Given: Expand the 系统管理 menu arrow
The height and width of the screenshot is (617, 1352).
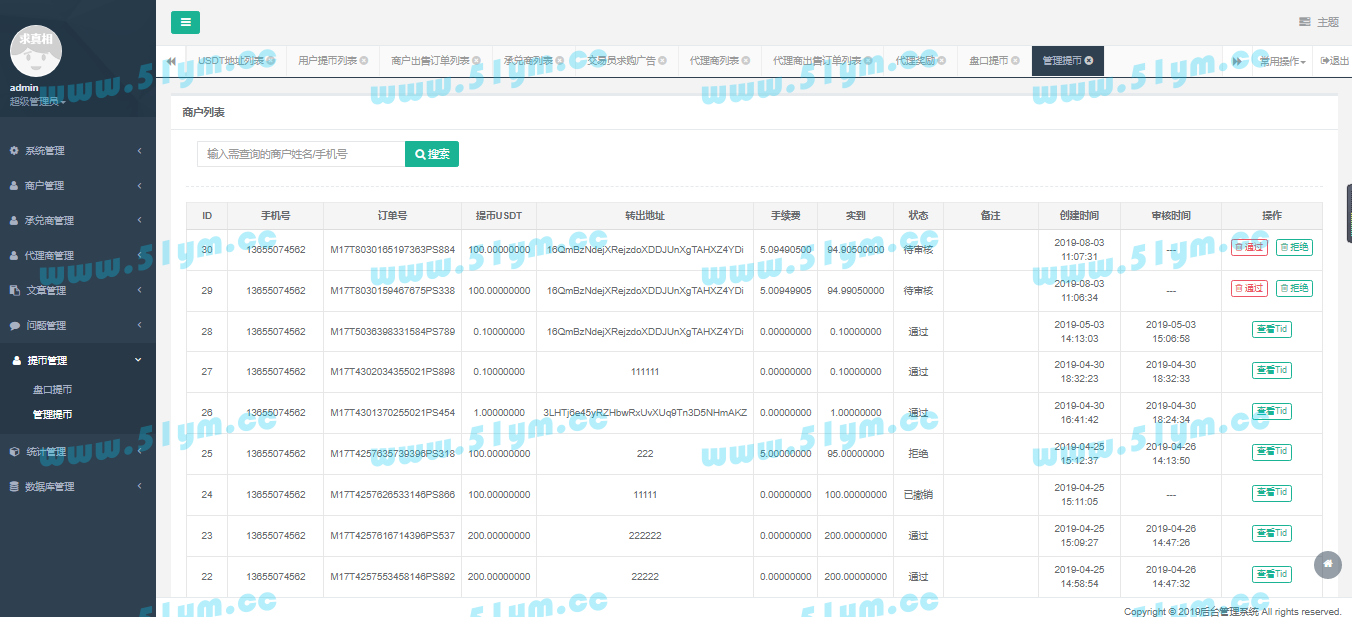Looking at the screenshot, I should (139, 151).
